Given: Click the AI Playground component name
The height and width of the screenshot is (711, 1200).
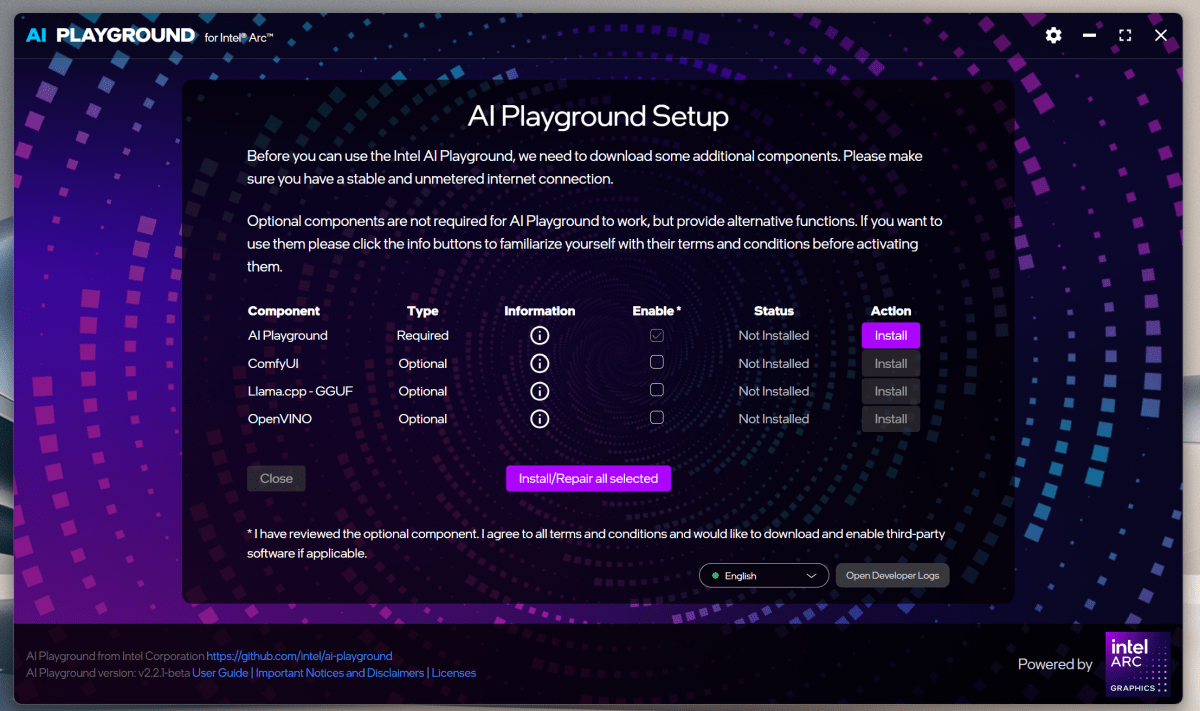Looking at the screenshot, I should 288,336.
